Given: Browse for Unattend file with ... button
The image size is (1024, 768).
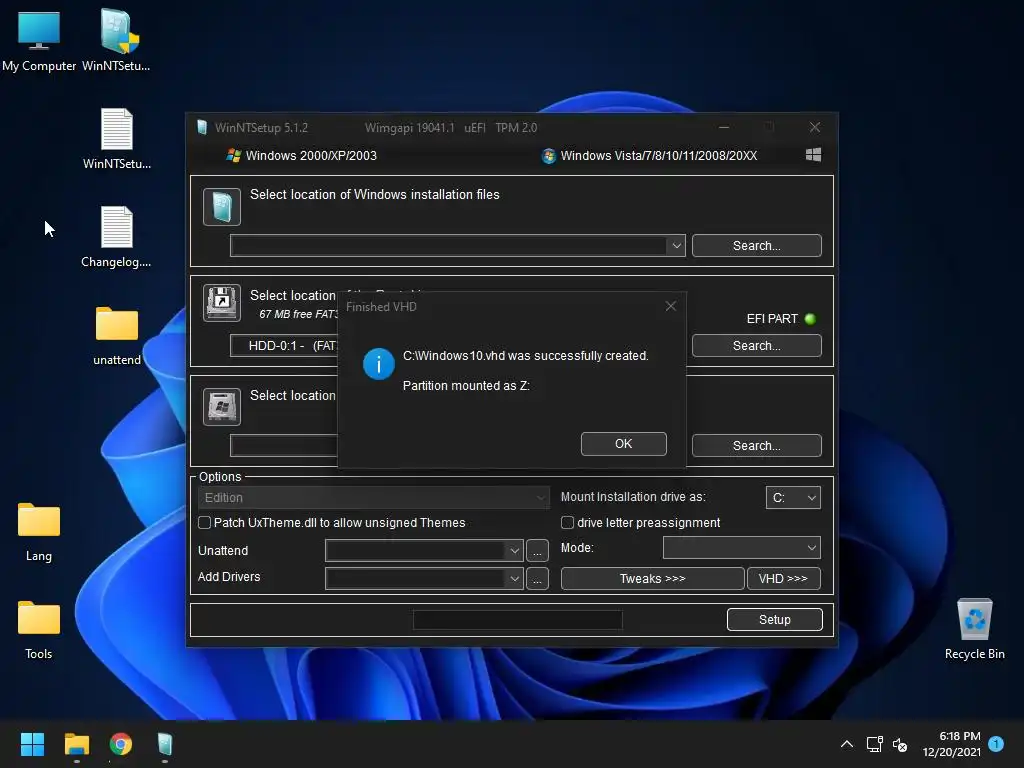Looking at the screenshot, I should (x=537, y=551).
